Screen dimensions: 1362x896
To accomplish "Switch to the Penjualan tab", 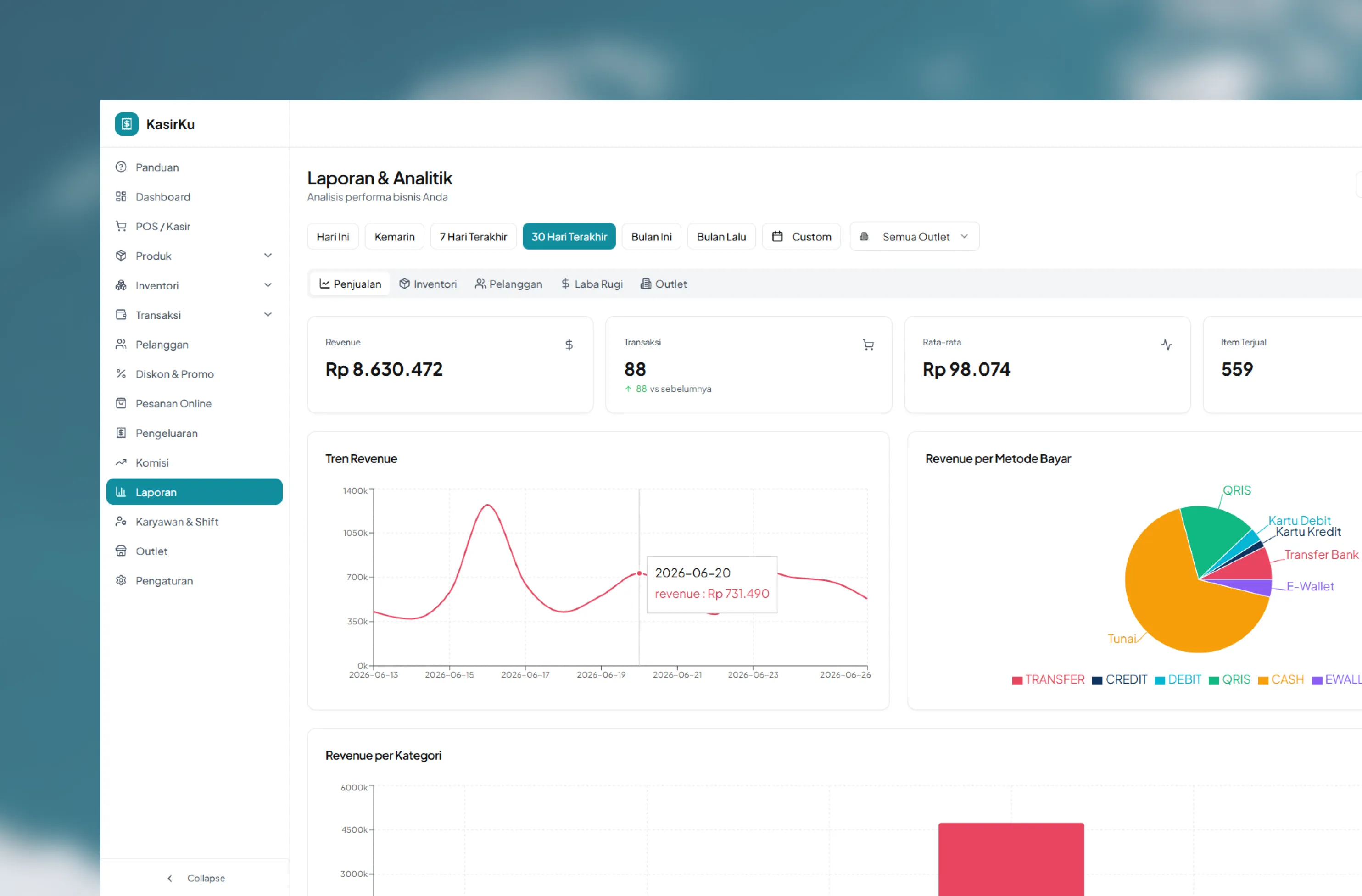I will [x=350, y=284].
